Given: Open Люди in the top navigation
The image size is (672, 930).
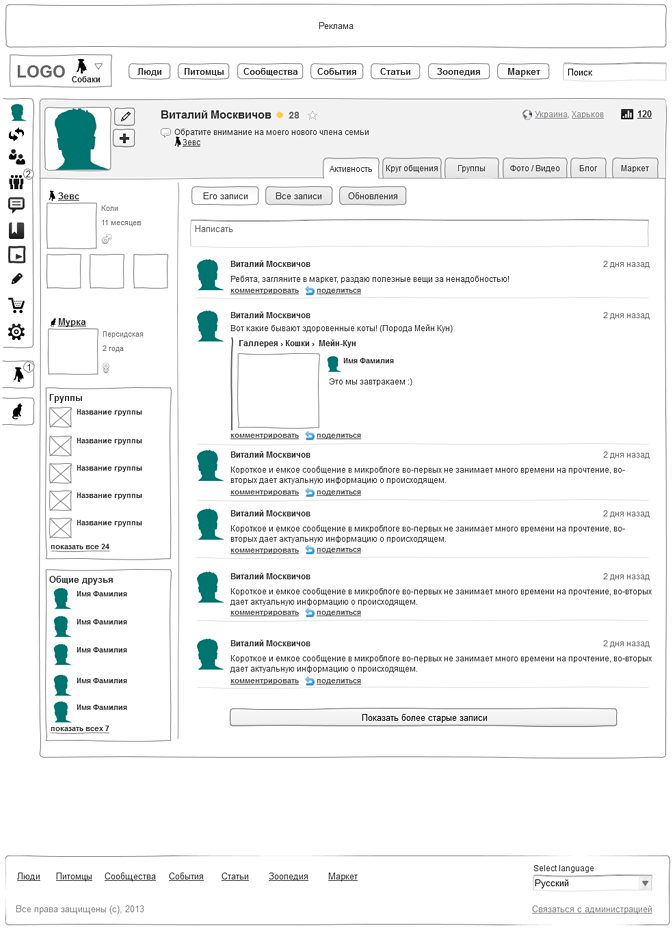Looking at the screenshot, I should 149,71.
